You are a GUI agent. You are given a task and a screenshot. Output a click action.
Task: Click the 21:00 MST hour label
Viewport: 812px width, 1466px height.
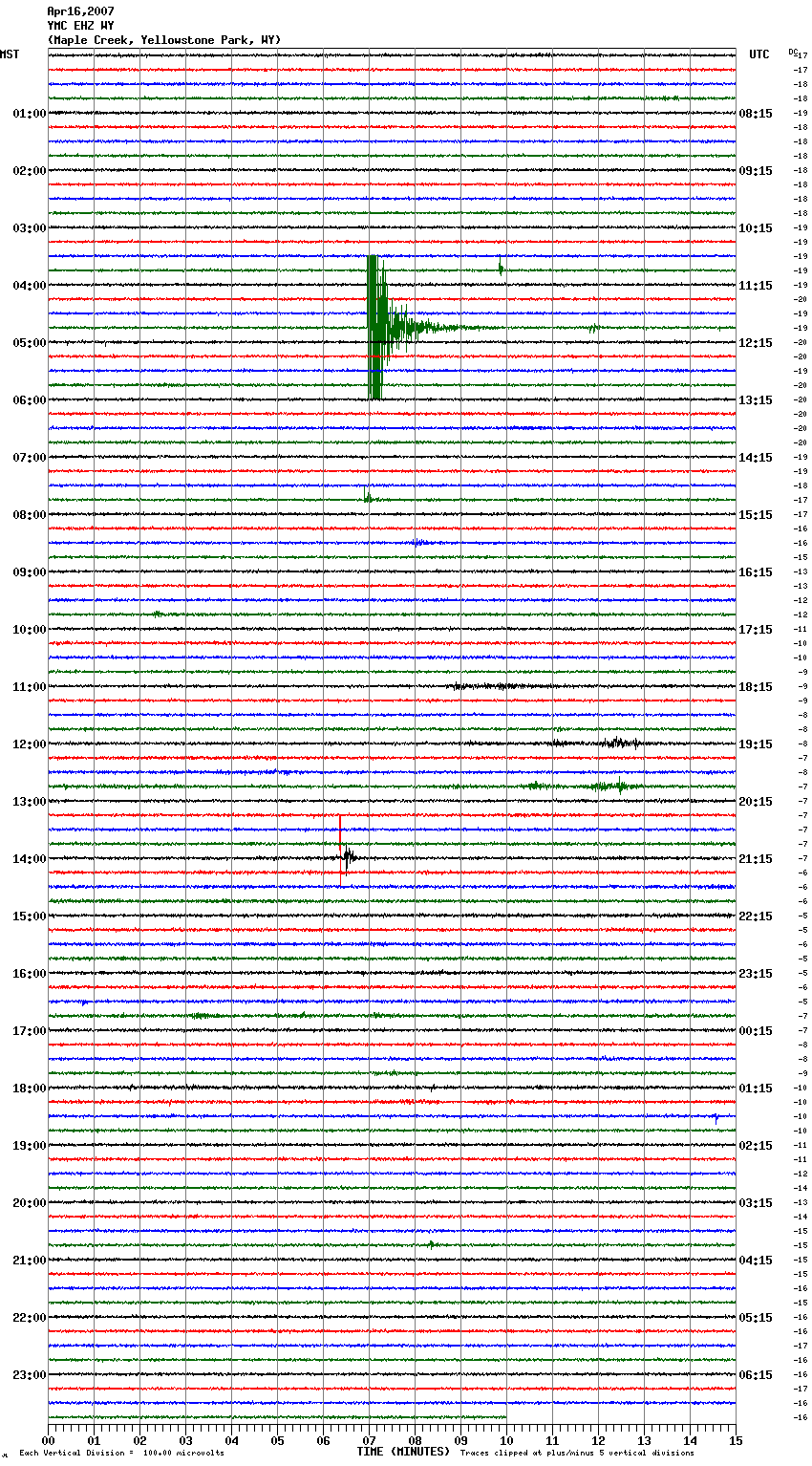pos(30,1261)
